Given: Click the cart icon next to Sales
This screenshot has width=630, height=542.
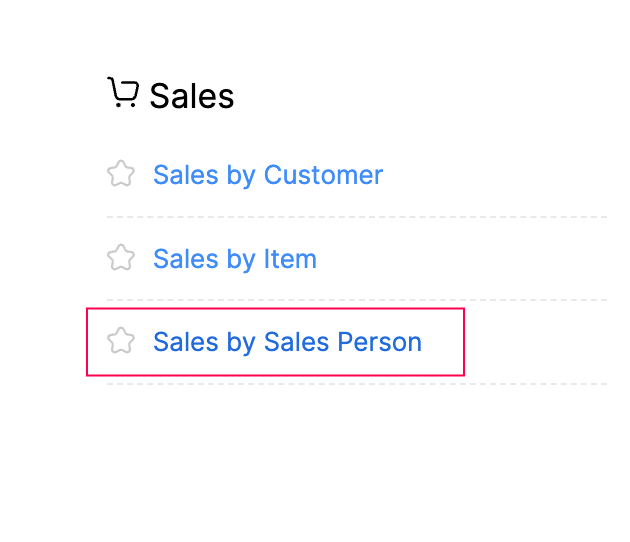Looking at the screenshot, I should point(122,93).
